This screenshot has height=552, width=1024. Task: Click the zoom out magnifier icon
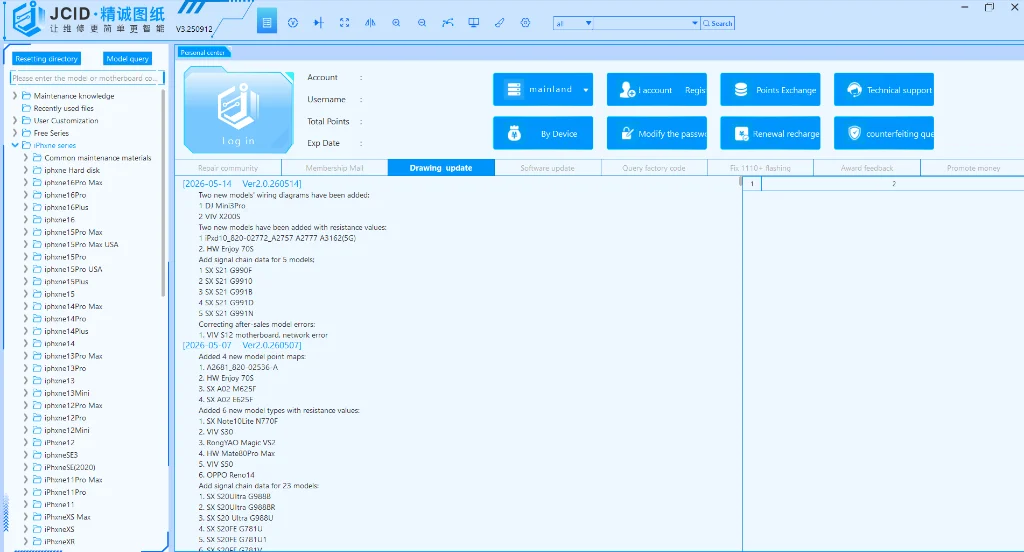pos(422,23)
